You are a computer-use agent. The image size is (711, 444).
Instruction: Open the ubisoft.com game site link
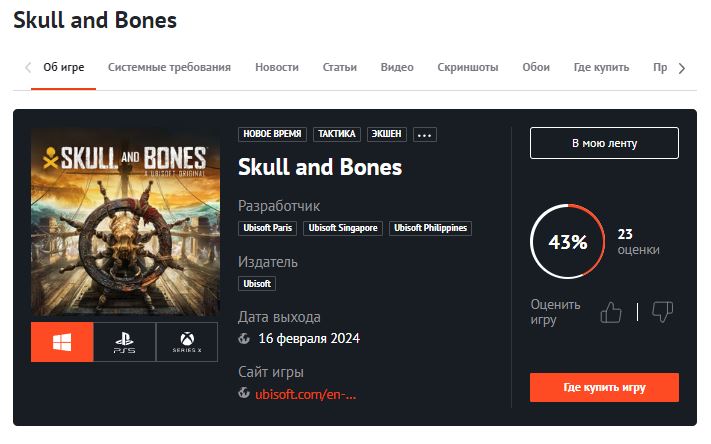point(305,394)
